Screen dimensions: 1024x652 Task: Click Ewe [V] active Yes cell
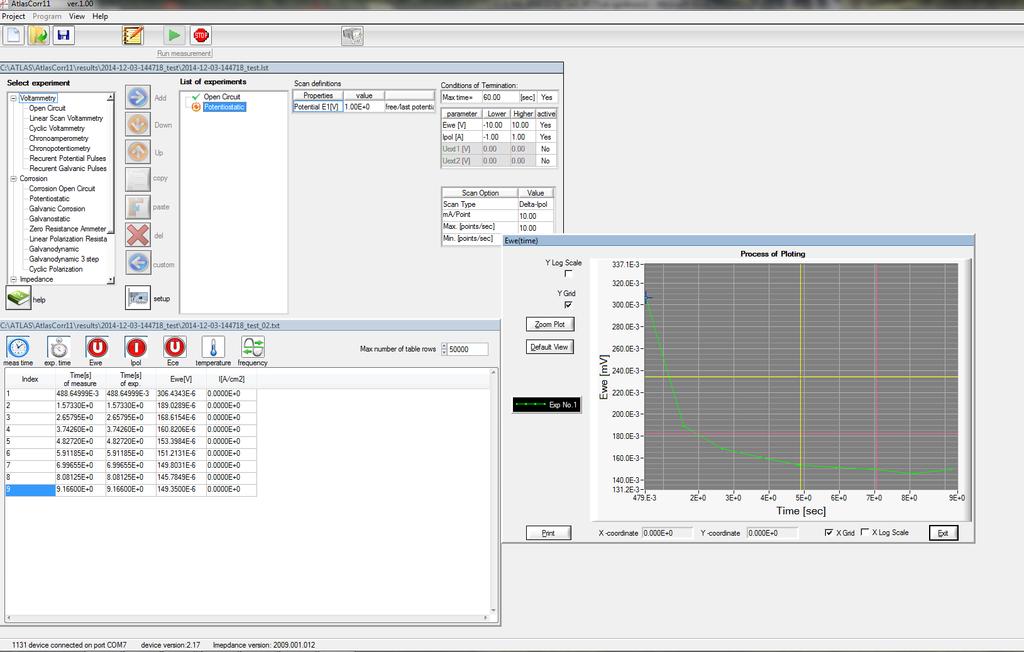(546, 125)
